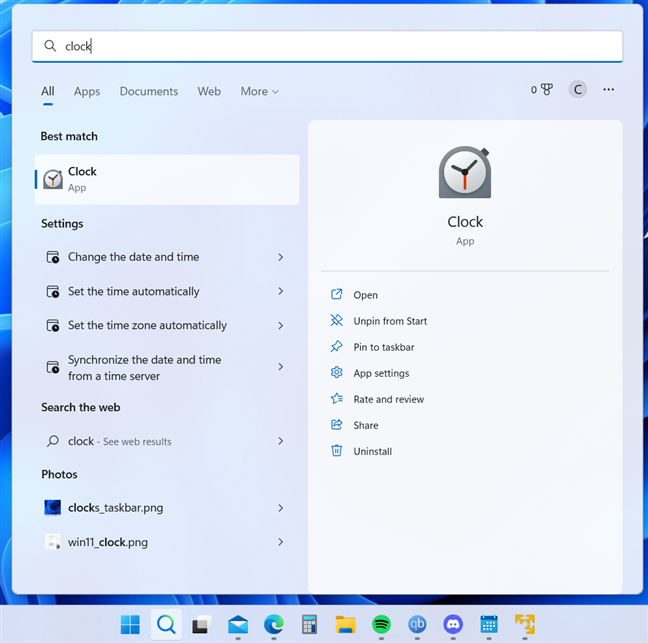
Task: Expand chevron next to clocks_taskbar.png
Action: point(281,508)
